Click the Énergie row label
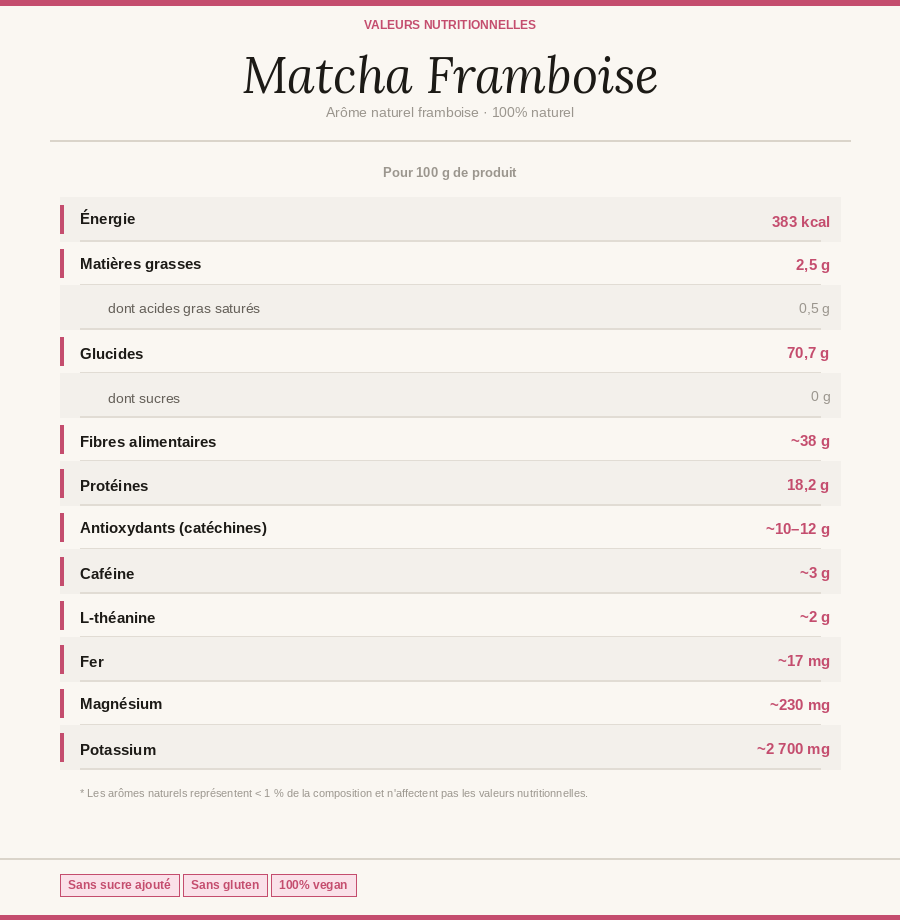The image size is (900, 920). point(108,219)
